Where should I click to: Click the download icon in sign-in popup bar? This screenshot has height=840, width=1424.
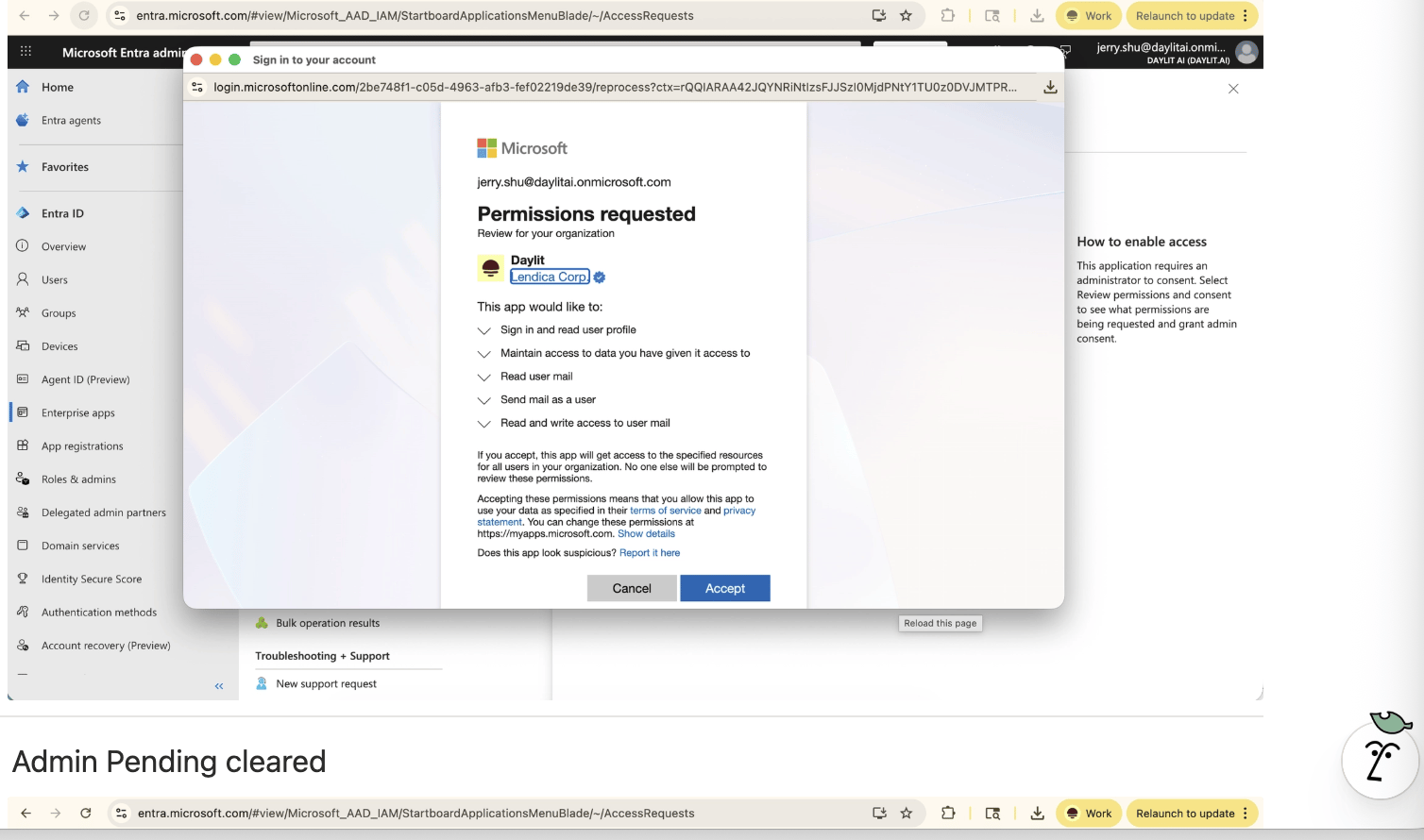pyautogui.click(x=1050, y=87)
